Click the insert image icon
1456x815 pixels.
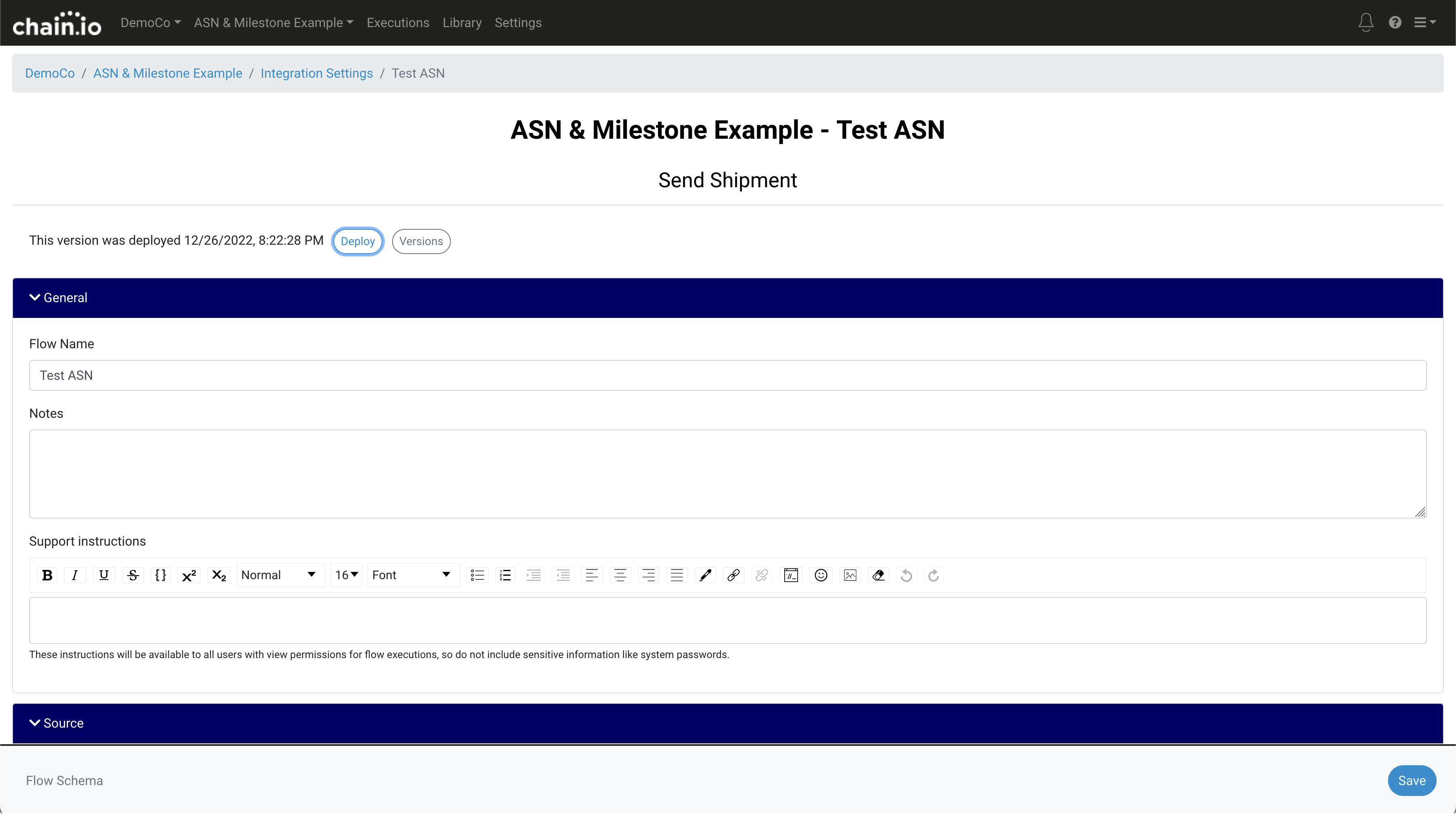click(x=849, y=575)
